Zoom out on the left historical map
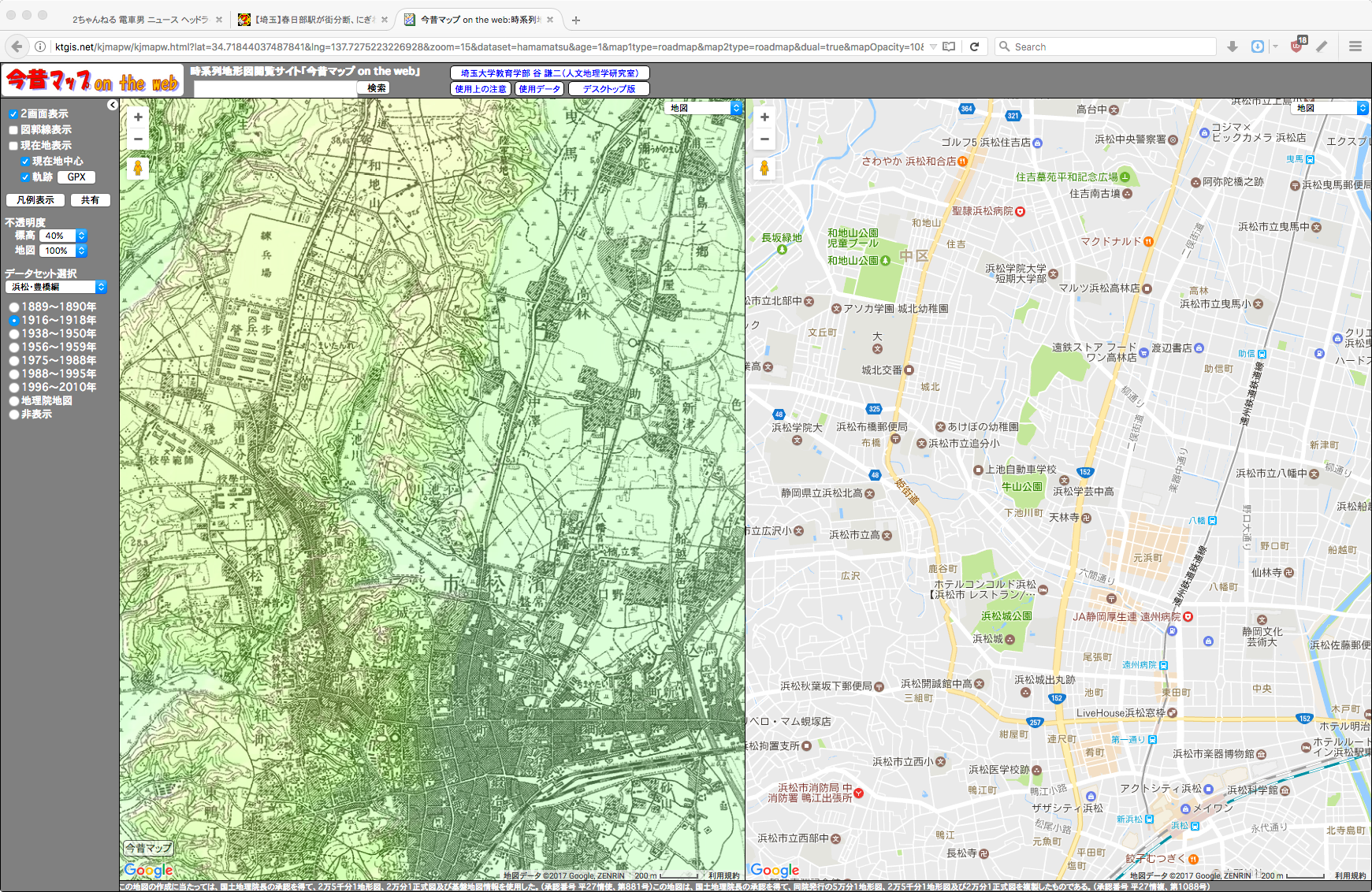 138,139
